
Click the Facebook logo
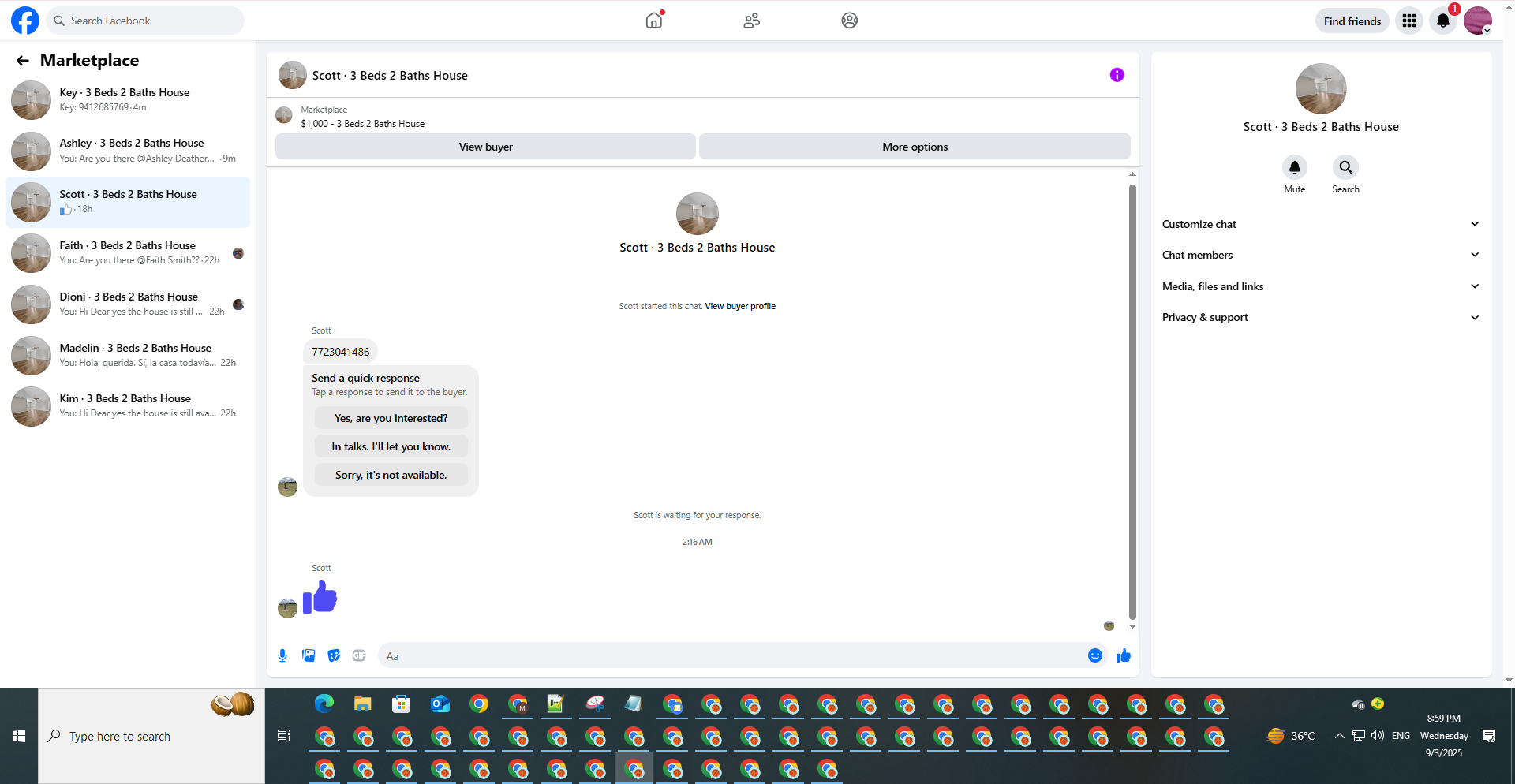click(24, 21)
